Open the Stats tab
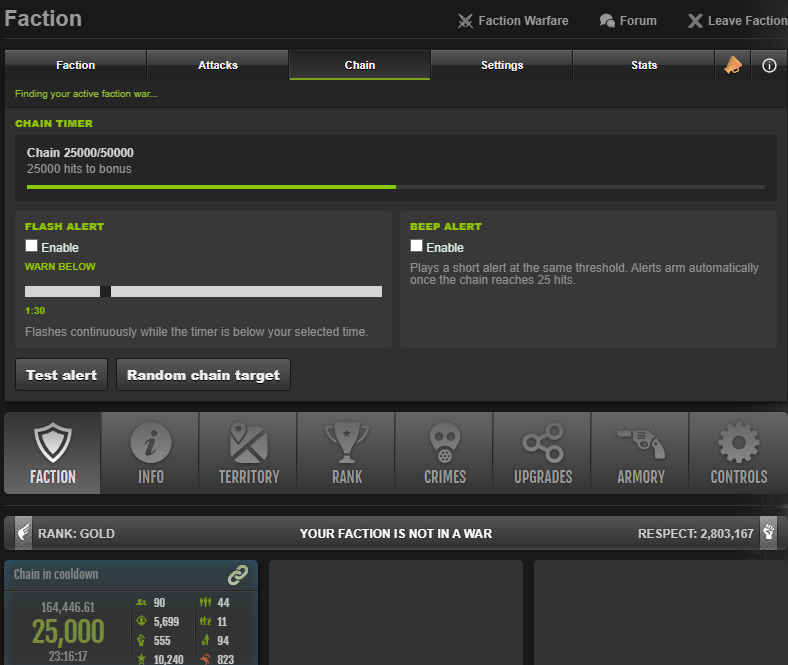The image size is (788, 665). coord(644,65)
